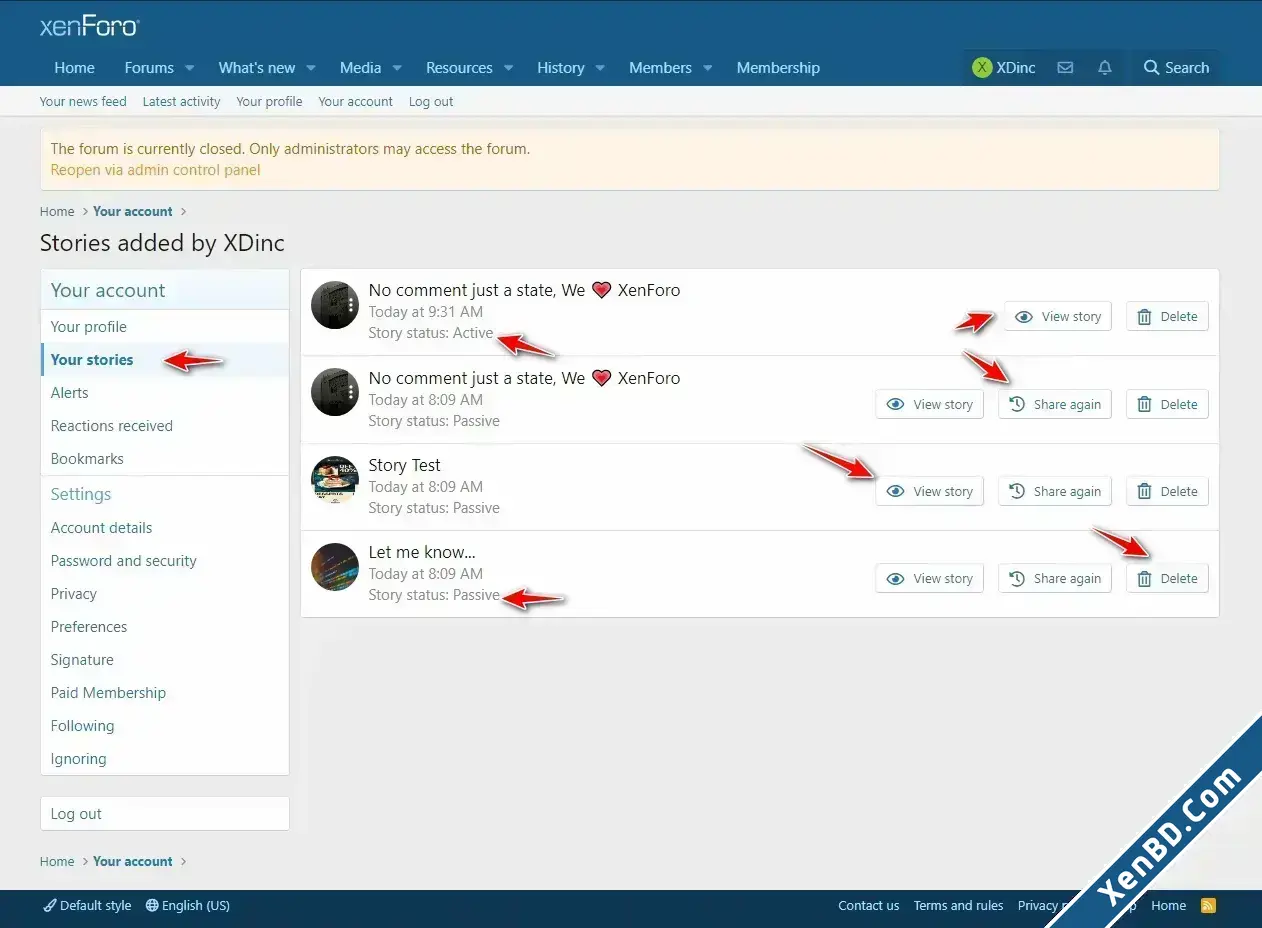Image resolution: width=1262 pixels, height=928 pixels.
Task: Open the Search box
Action: 1176,68
